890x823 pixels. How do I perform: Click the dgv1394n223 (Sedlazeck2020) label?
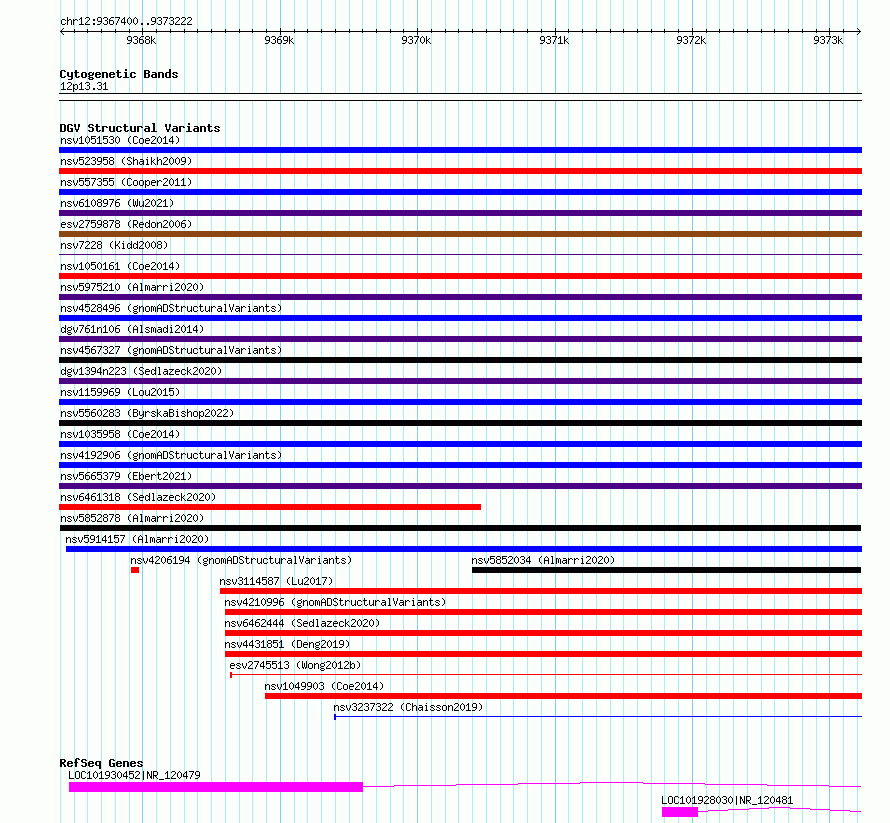[x=141, y=371]
